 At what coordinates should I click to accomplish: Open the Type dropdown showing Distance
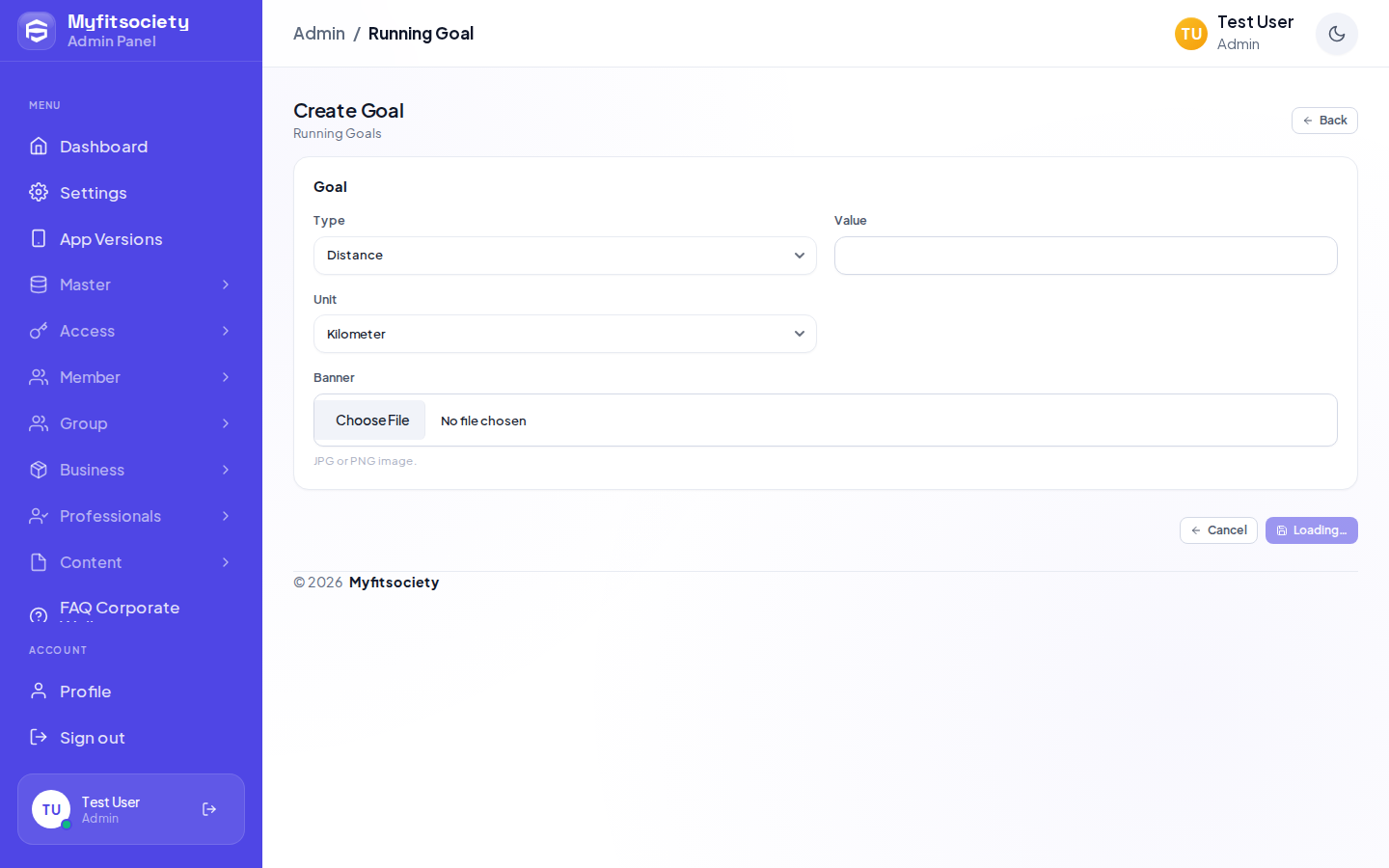(565, 256)
